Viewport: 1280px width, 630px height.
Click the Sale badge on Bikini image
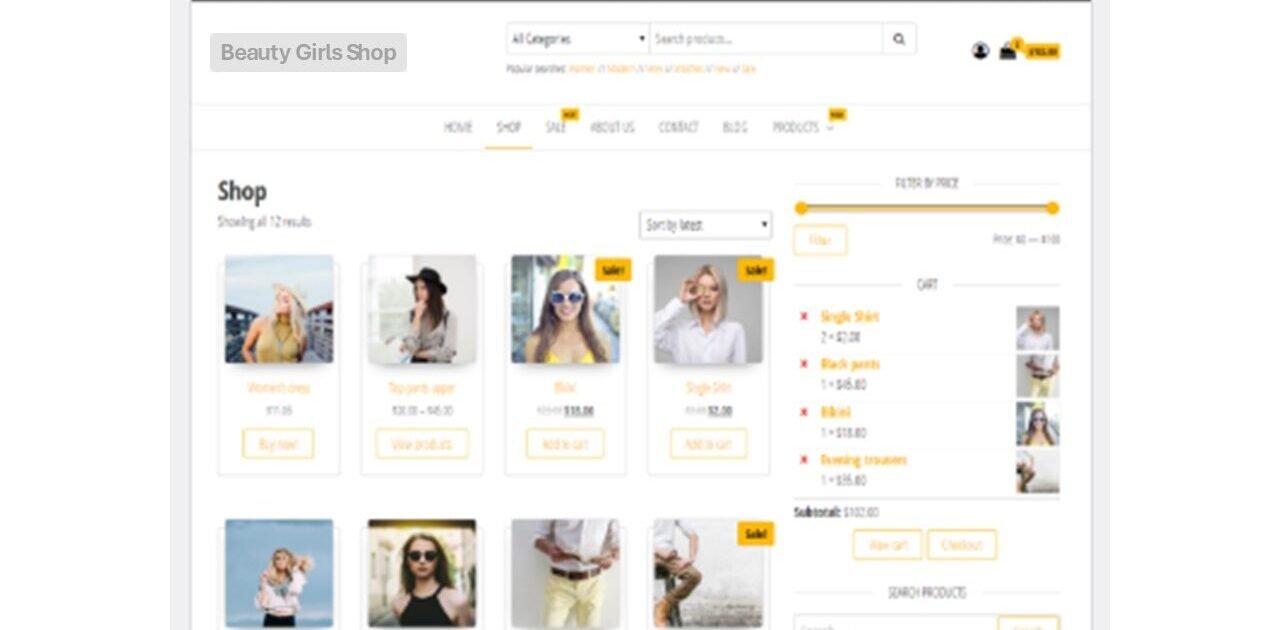[x=613, y=270]
